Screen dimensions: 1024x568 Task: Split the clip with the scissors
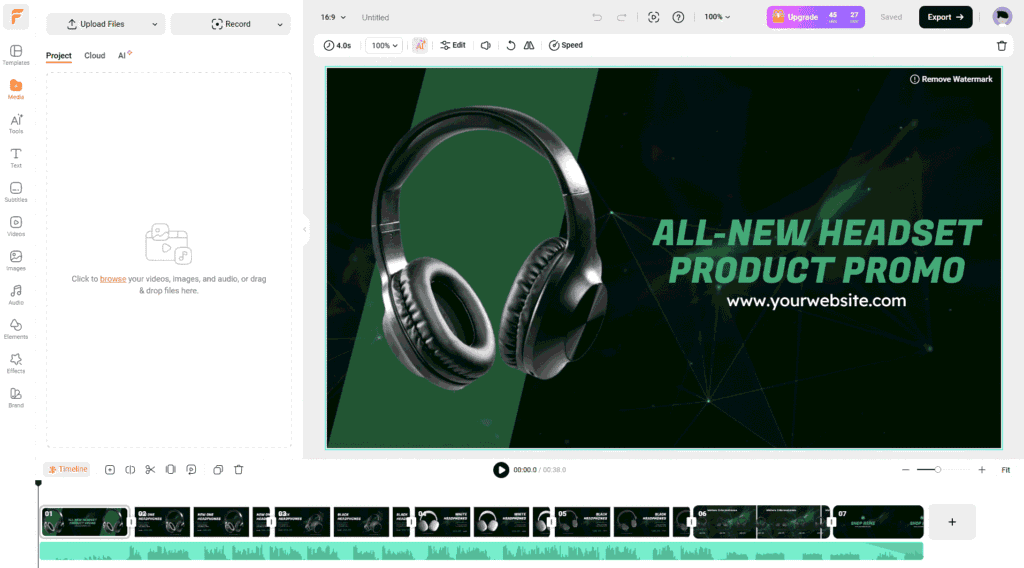[x=150, y=469]
